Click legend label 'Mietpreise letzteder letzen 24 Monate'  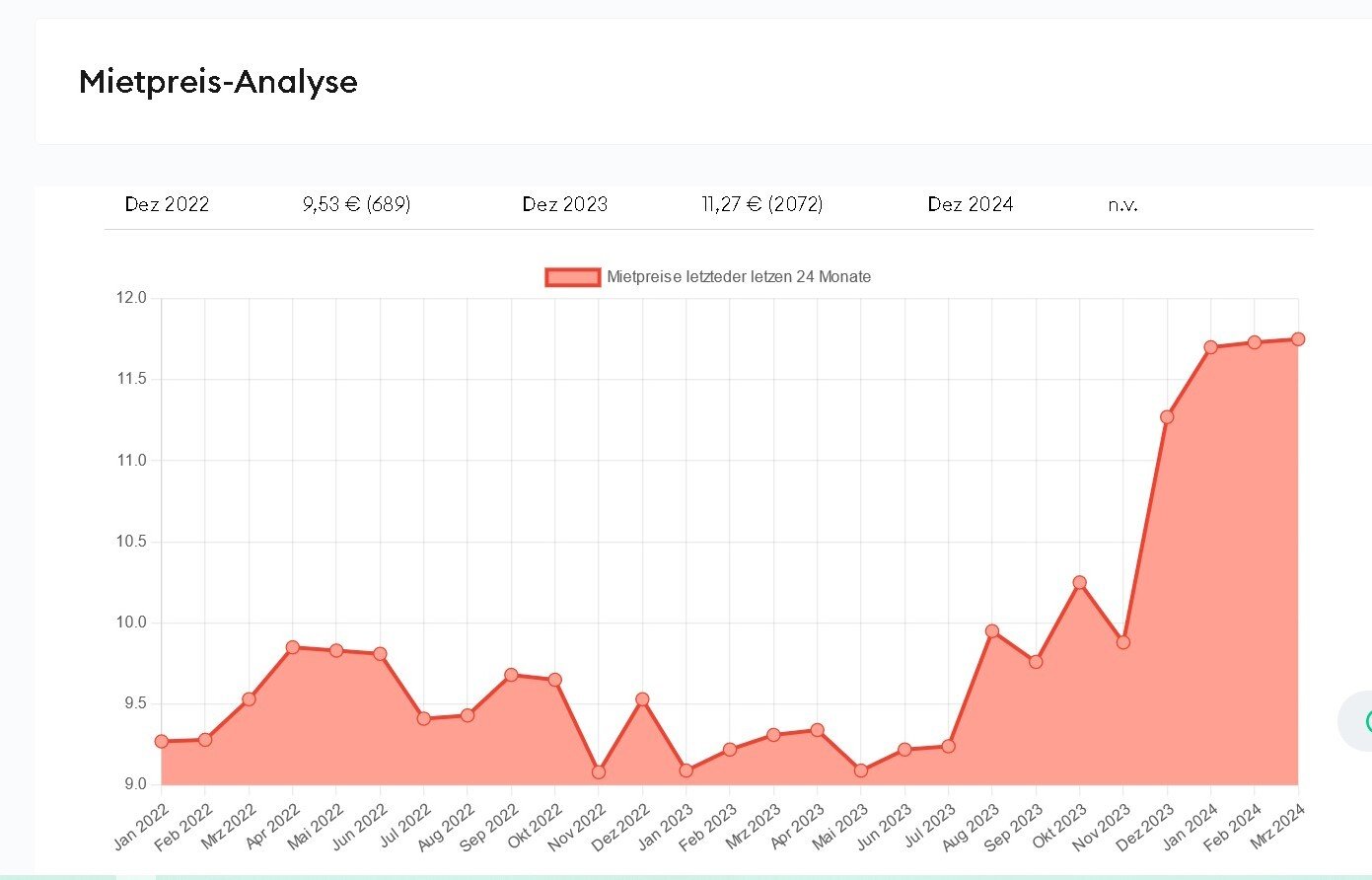pos(739,277)
